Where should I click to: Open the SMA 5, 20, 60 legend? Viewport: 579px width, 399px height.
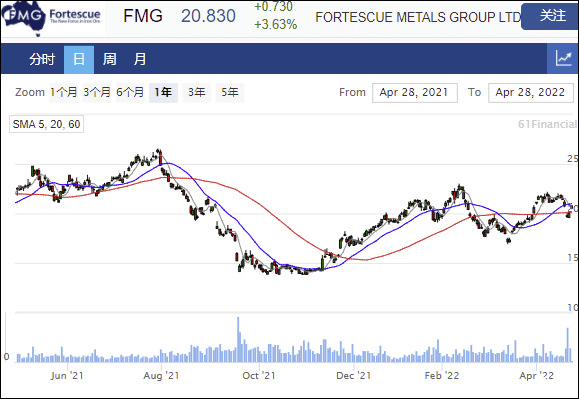click(47, 124)
